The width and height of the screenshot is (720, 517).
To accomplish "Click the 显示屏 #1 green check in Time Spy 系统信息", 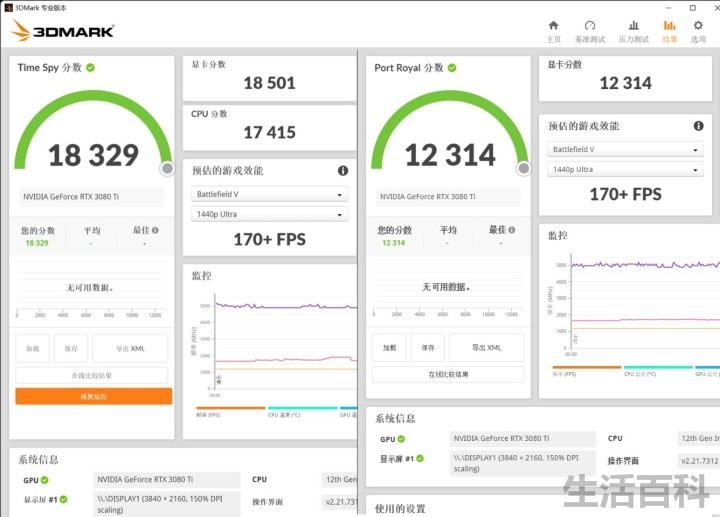I will pyautogui.click(x=63, y=499).
